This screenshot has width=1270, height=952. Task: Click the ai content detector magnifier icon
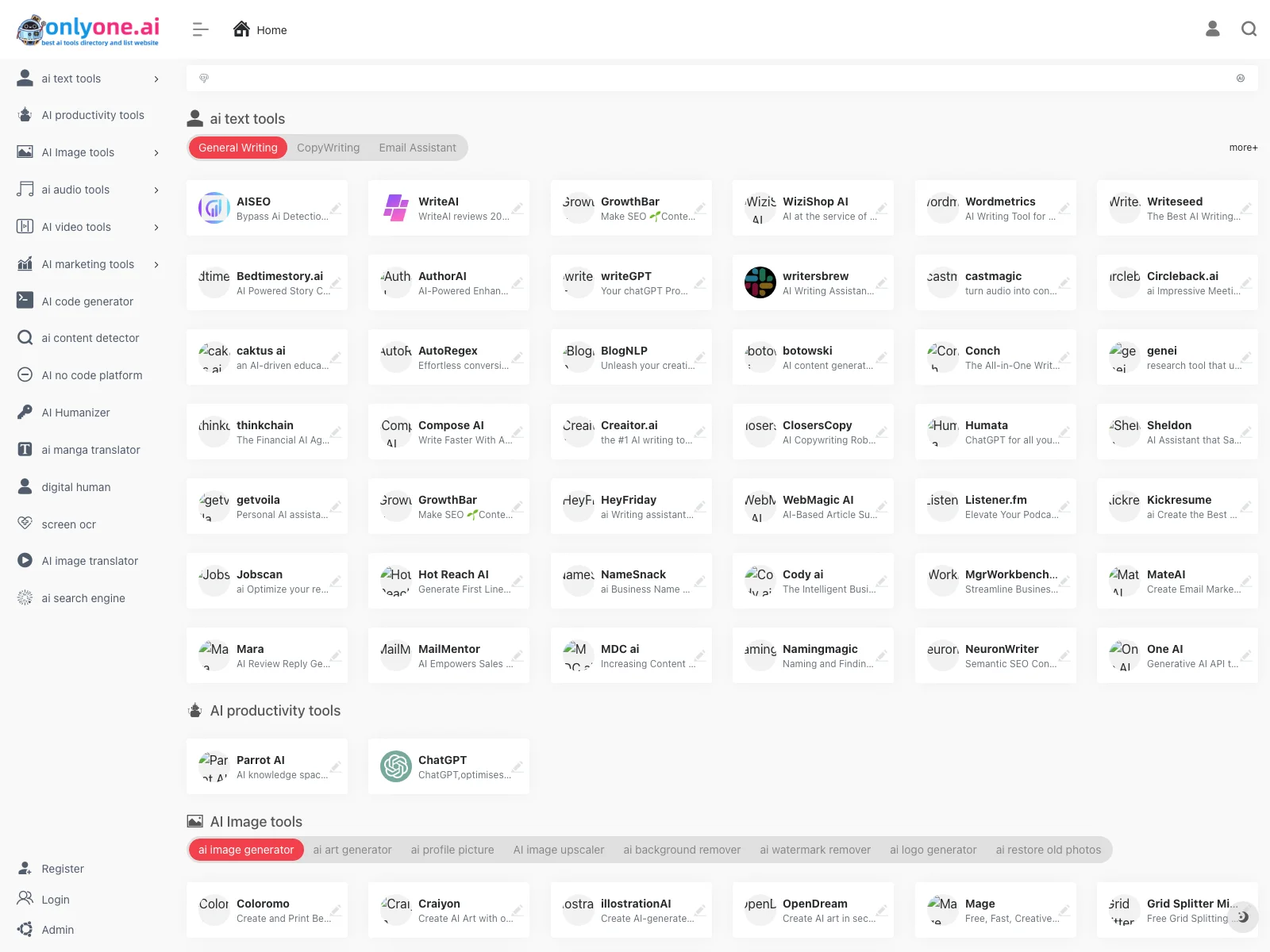[25, 338]
